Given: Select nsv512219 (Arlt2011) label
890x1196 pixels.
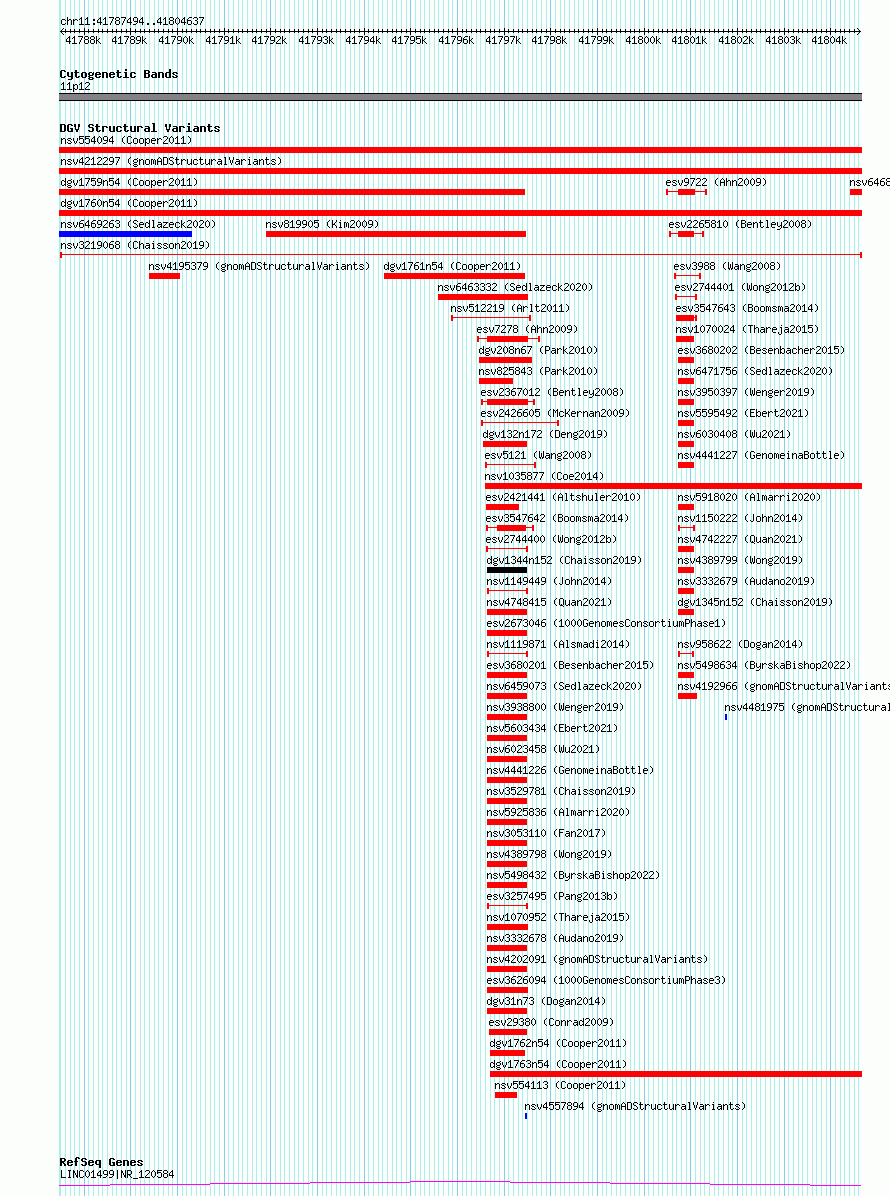Looking at the screenshot, I should [x=509, y=308].
